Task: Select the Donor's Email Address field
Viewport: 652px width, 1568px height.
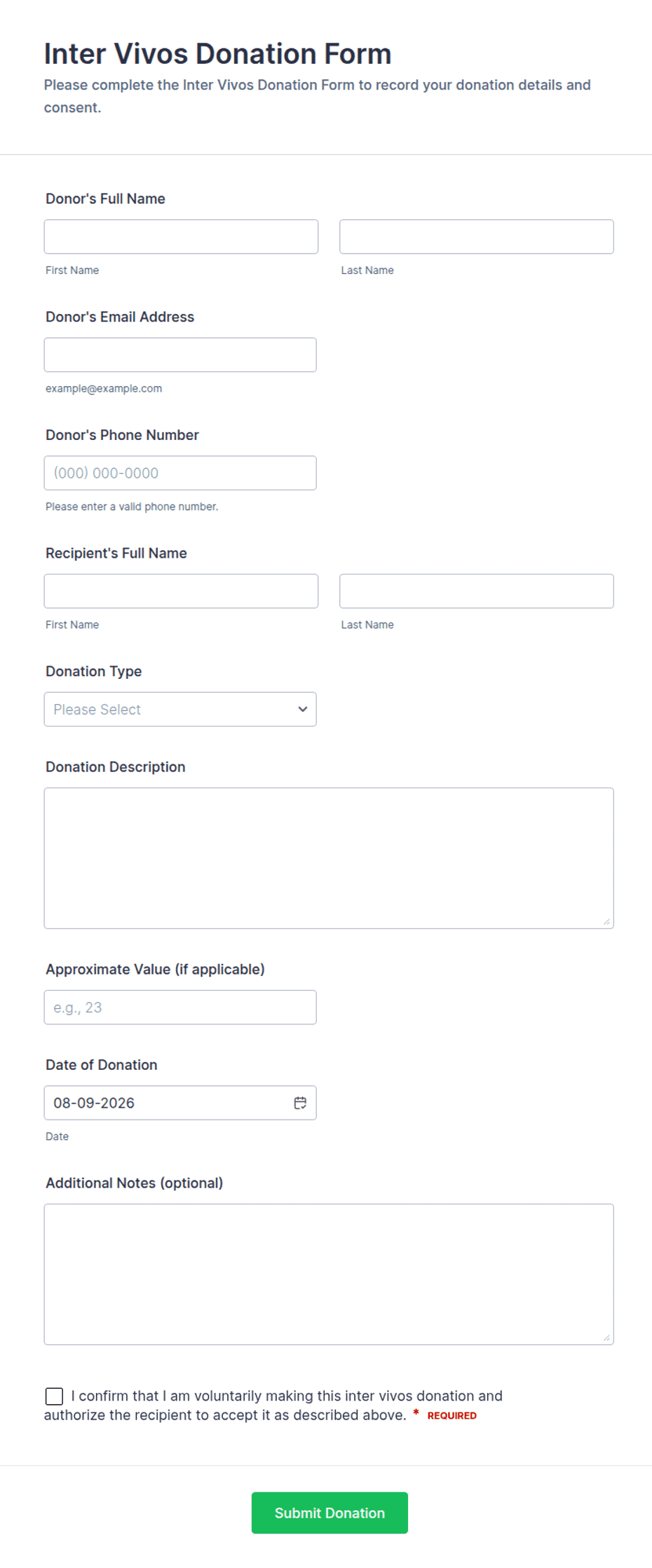Action: pyautogui.click(x=180, y=355)
